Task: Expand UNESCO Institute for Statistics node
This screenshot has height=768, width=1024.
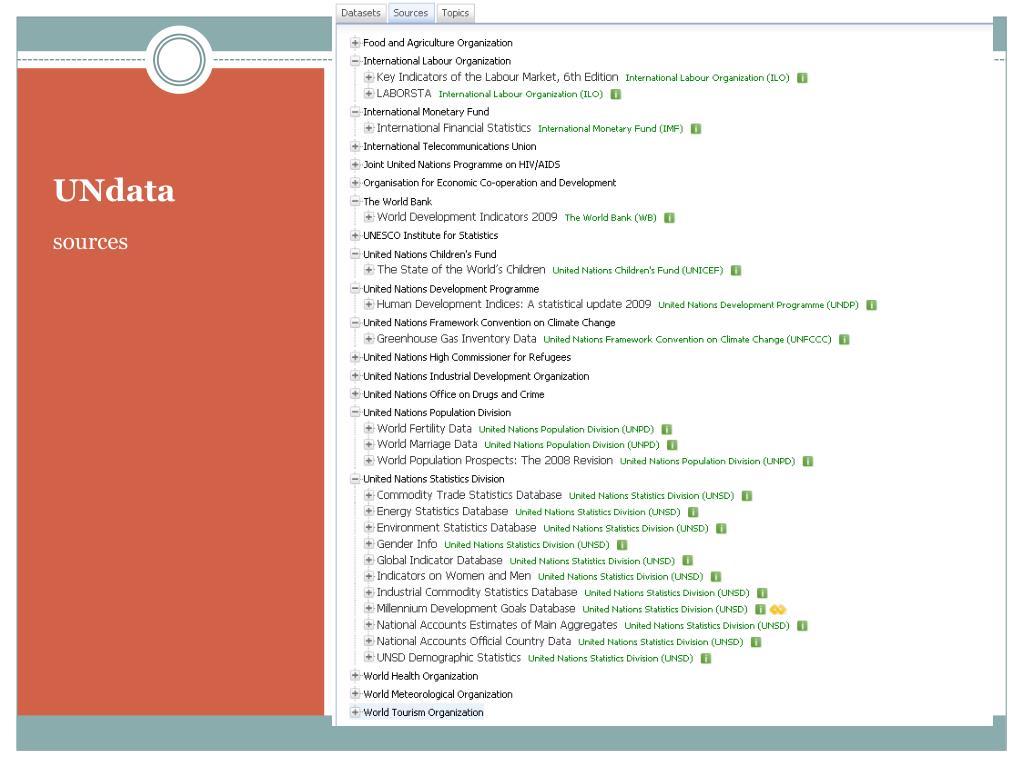Action: coord(355,235)
